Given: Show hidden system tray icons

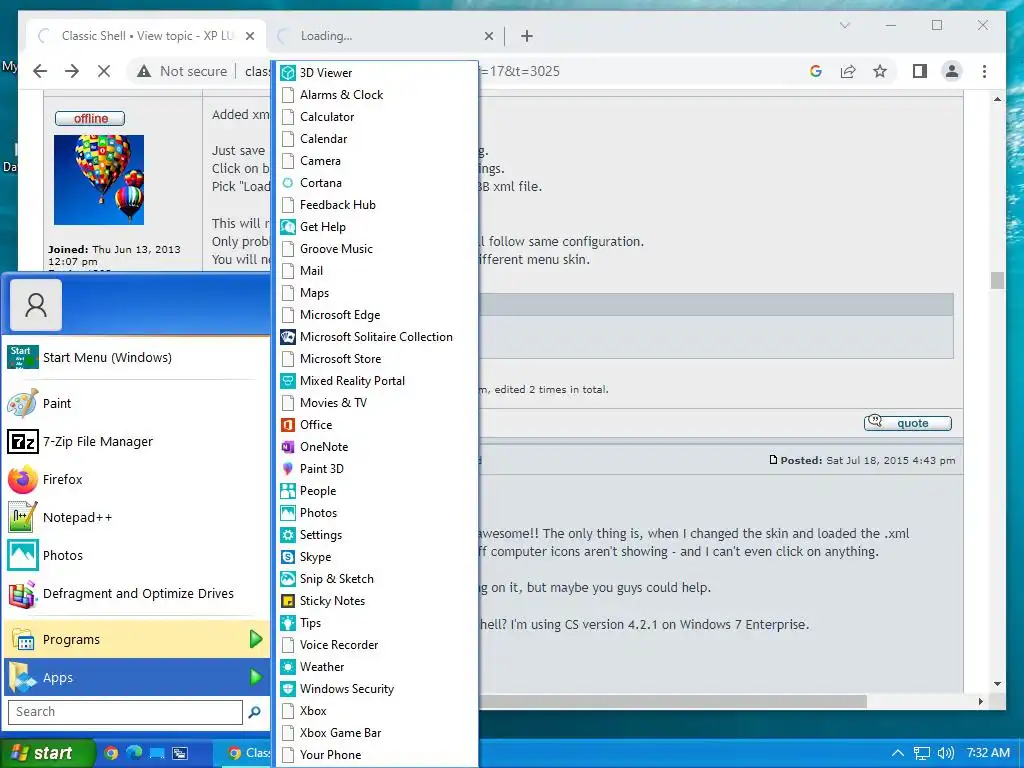Looking at the screenshot, I should click(x=898, y=753).
